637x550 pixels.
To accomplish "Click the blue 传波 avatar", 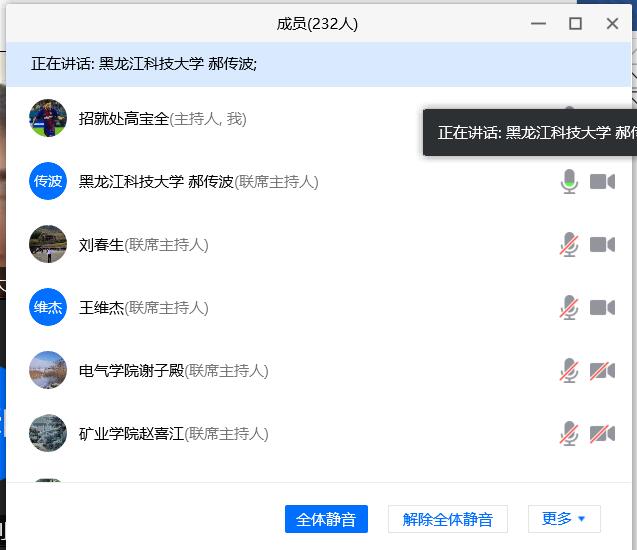I will pos(48,182).
